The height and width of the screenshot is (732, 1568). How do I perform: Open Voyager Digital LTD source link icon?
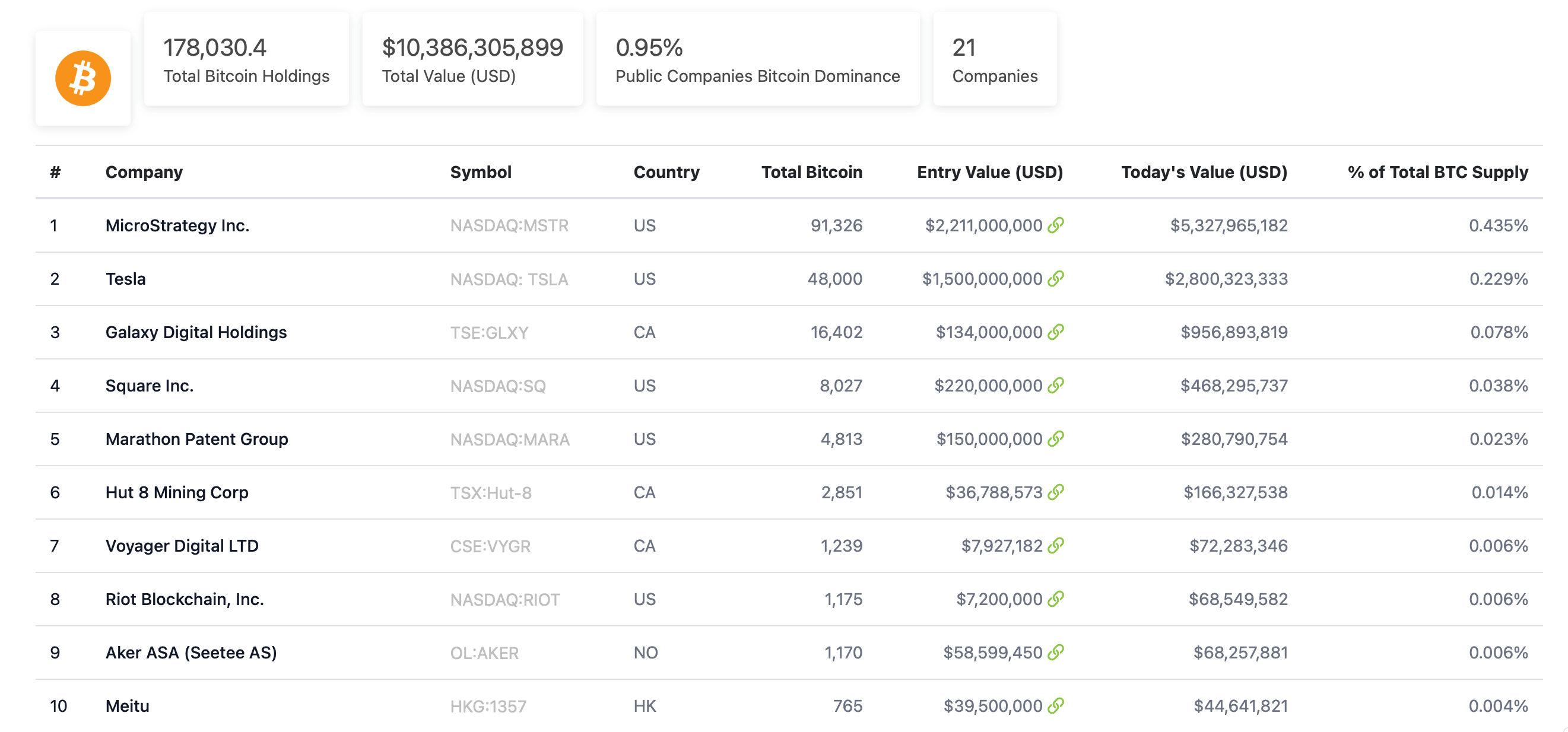[1055, 546]
